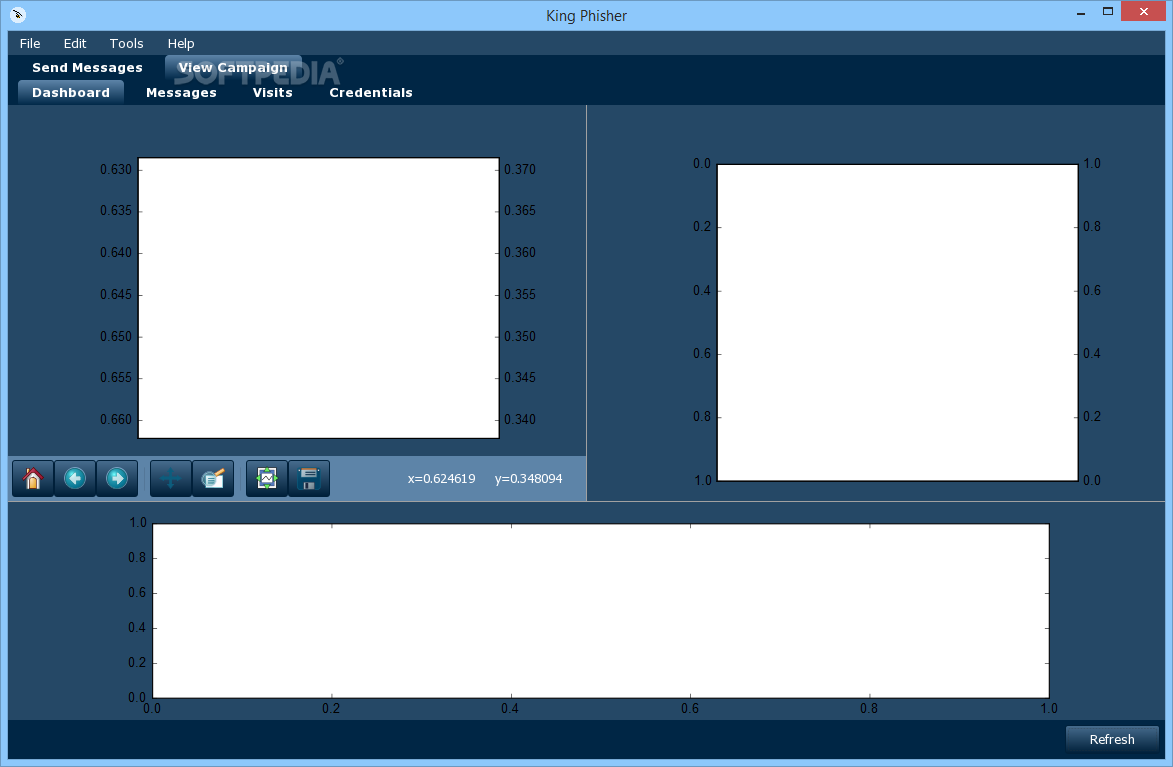Close the King Phisher window
This screenshot has width=1173, height=767.
1144,11
